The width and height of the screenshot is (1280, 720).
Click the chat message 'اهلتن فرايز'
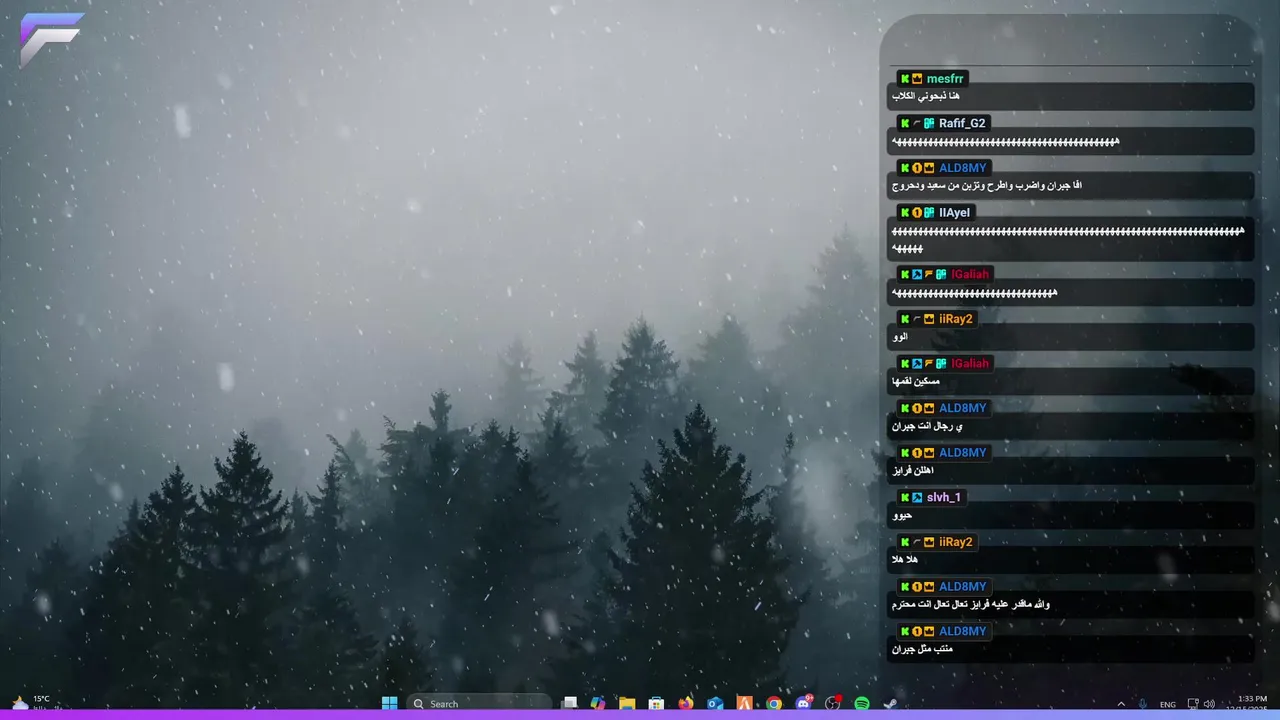tap(913, 471)
